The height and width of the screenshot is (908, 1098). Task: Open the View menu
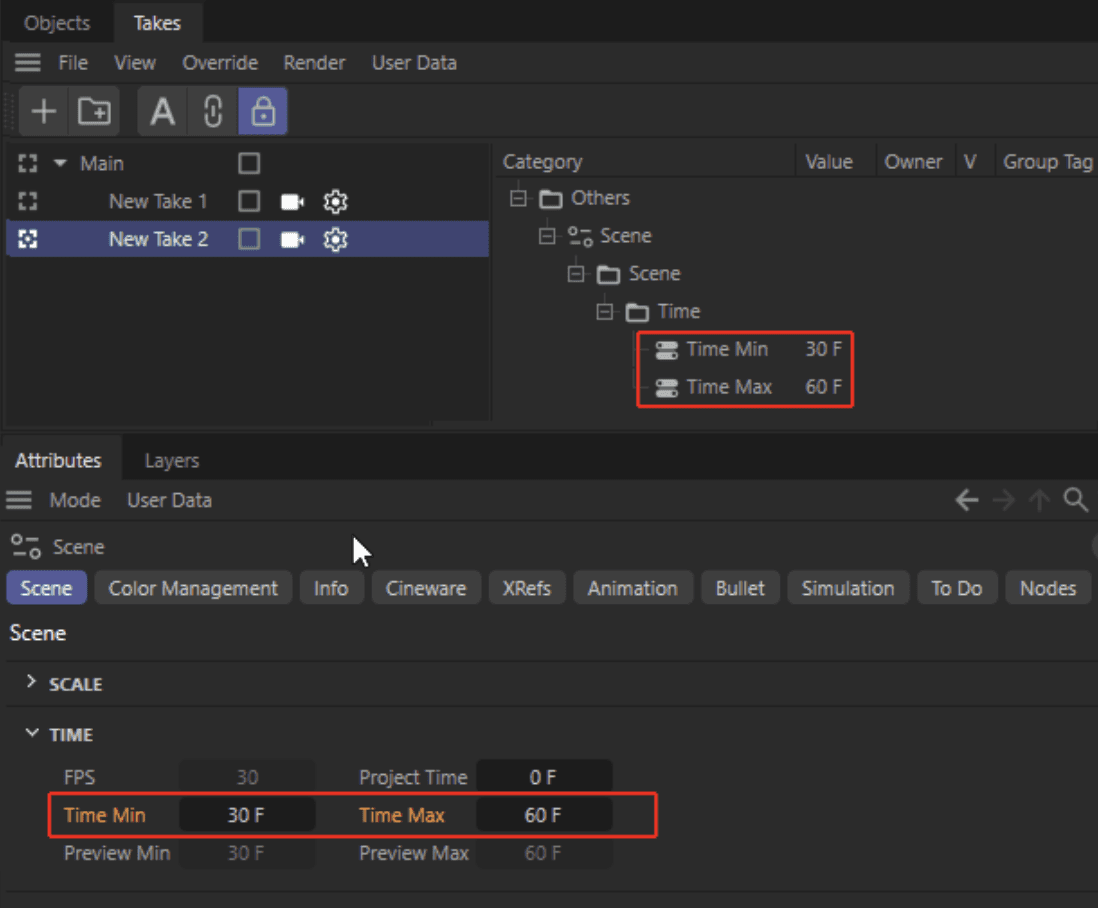pos(134,63)
